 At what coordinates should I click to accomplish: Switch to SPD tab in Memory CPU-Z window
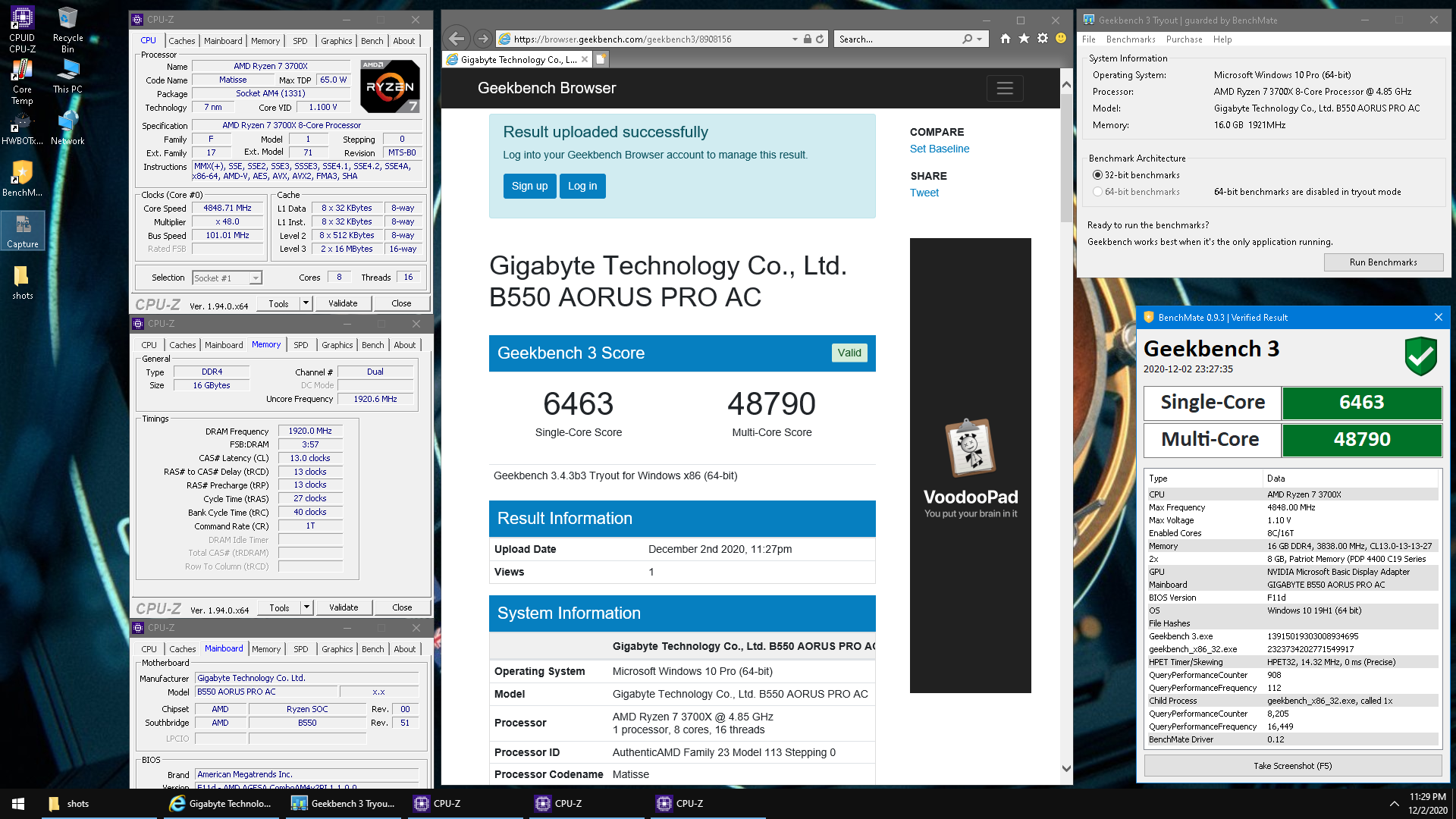[x=301, y=345]
